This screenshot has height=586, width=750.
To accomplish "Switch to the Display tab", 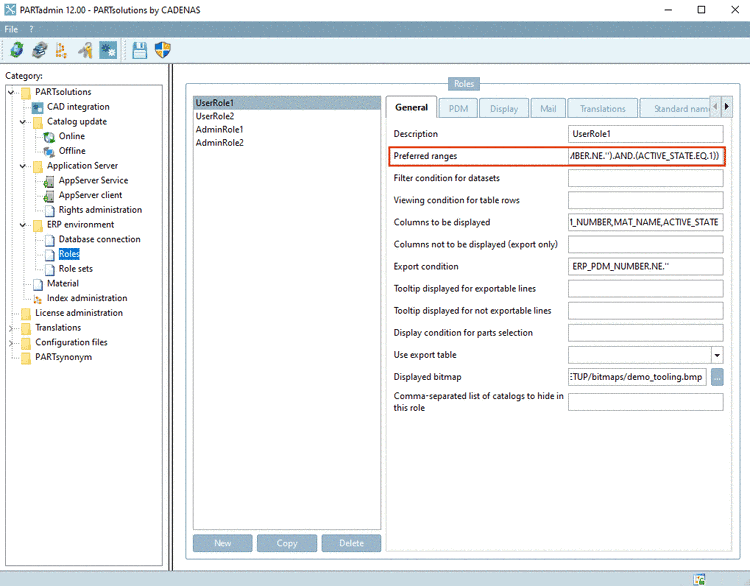I will point(504,109).
